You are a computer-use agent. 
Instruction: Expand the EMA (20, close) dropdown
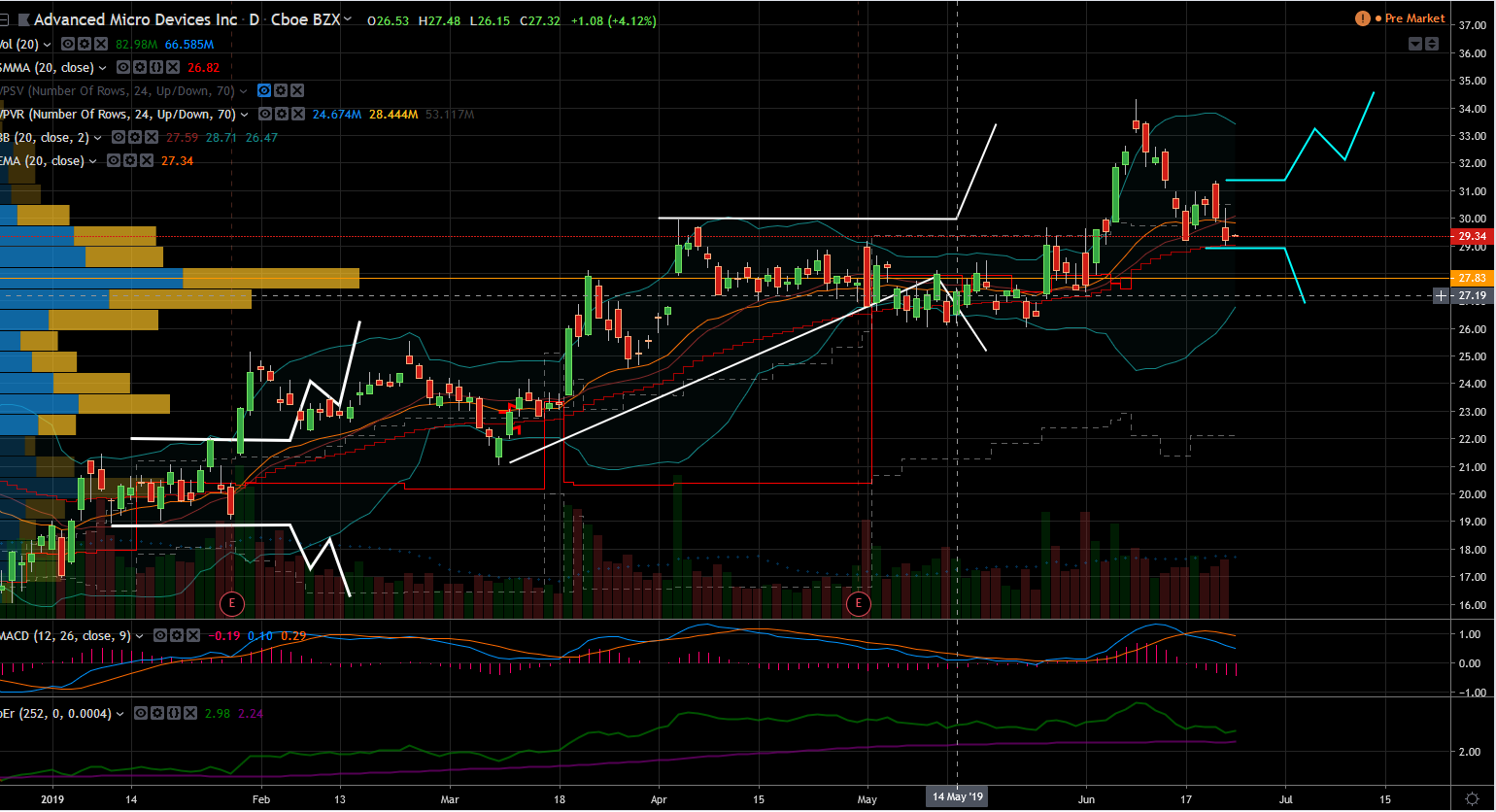pyautogui.click(x=93, y=161)
